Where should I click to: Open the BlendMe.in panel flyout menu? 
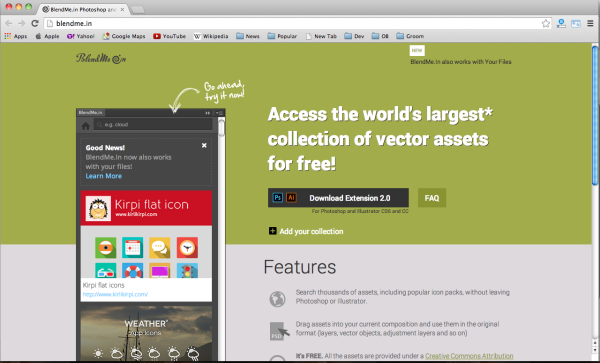[219, 113]
